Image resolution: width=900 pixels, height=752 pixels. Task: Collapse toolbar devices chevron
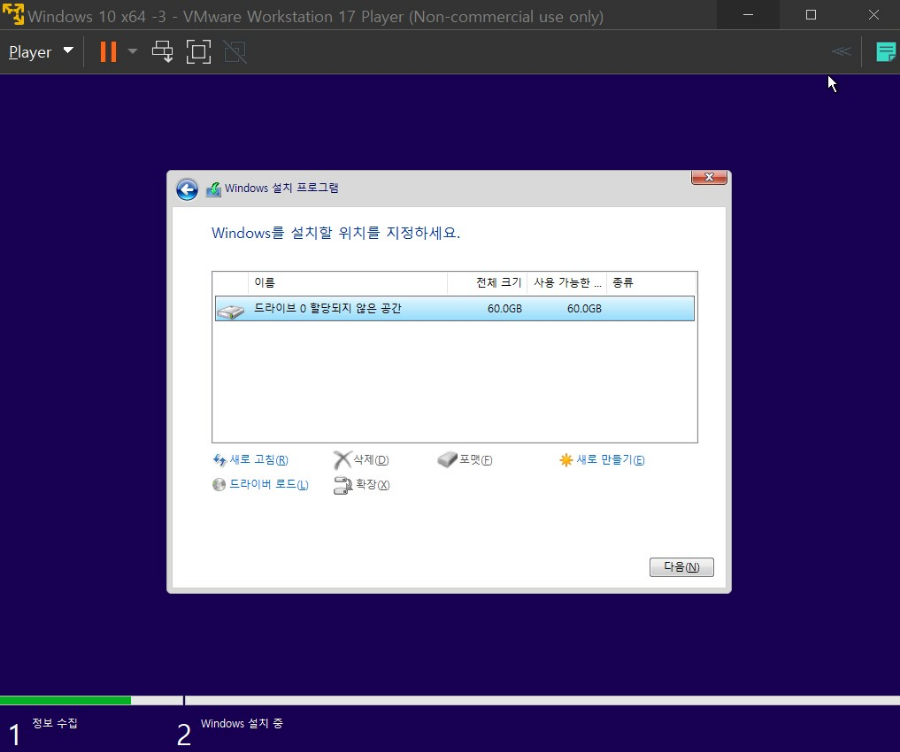click(x=841, y=52)
